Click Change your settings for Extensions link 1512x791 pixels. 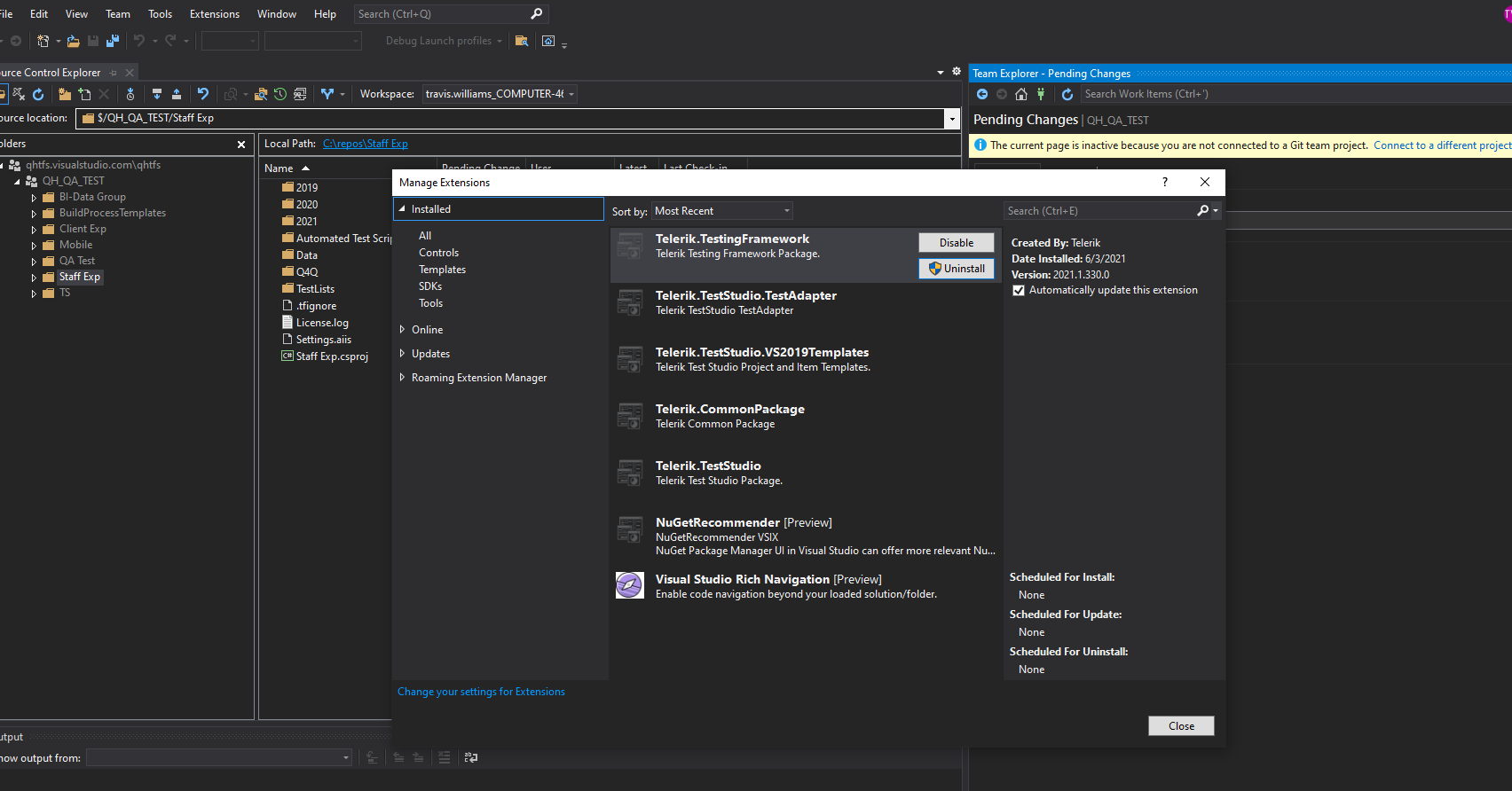(x=481, y=692)
